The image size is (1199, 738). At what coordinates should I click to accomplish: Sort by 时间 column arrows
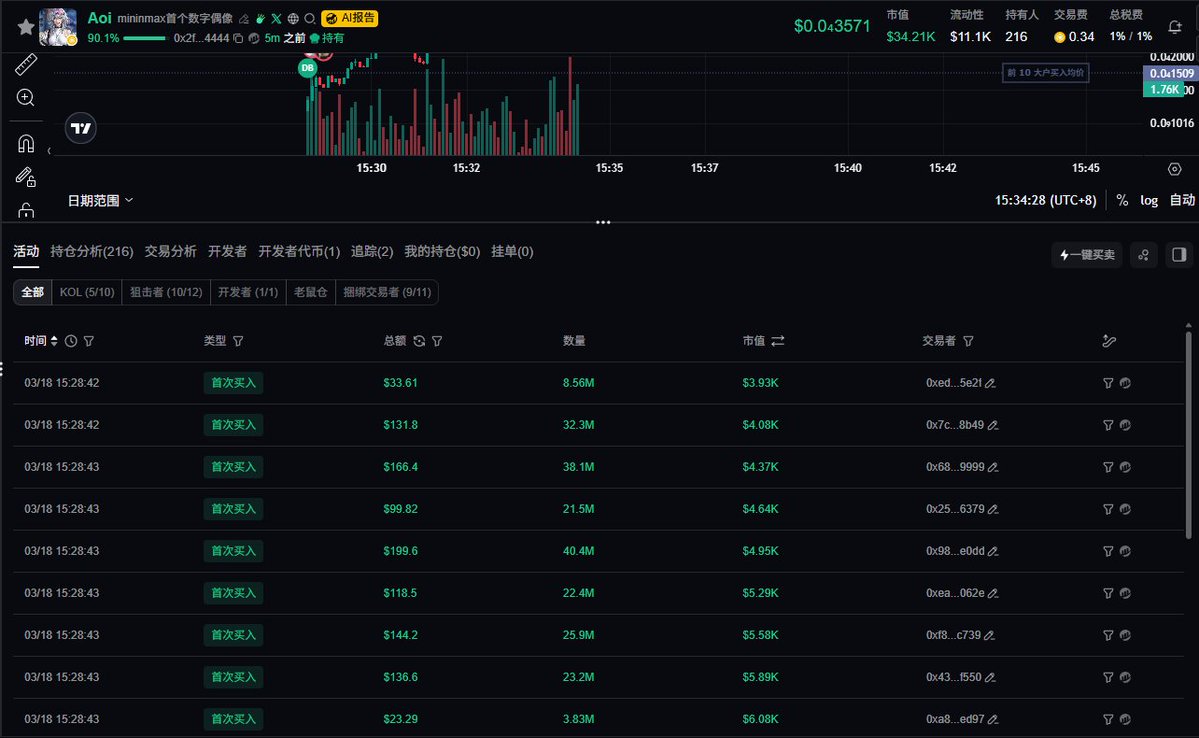click(54, 341)
